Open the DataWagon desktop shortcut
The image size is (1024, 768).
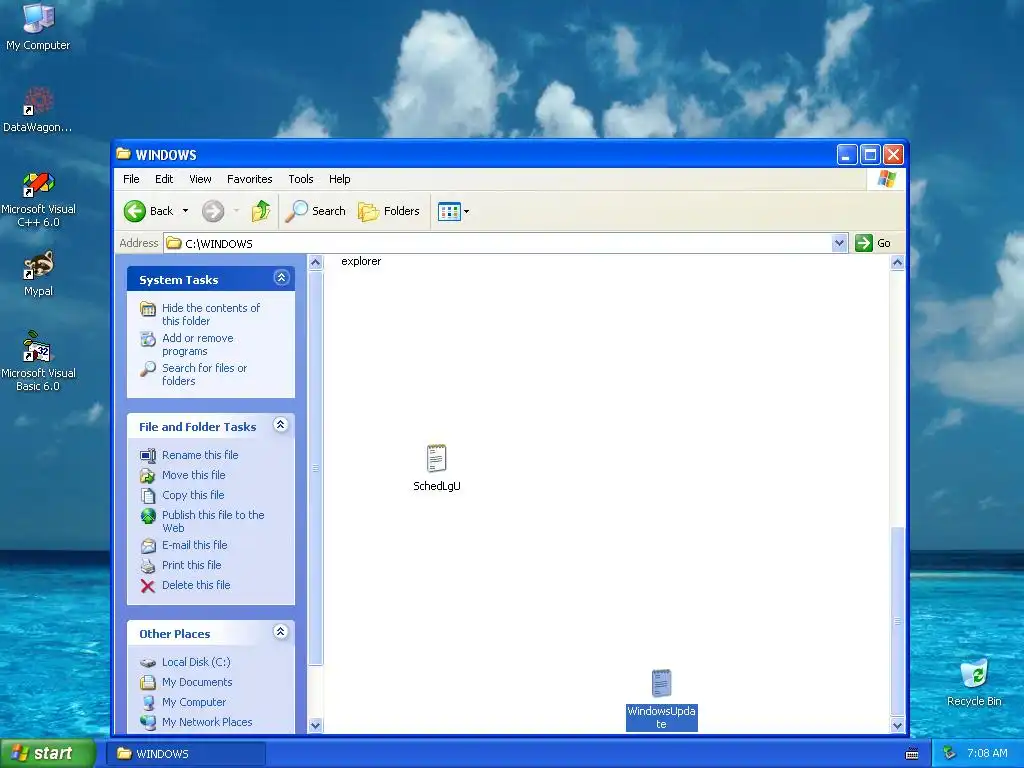coord(38,109)
